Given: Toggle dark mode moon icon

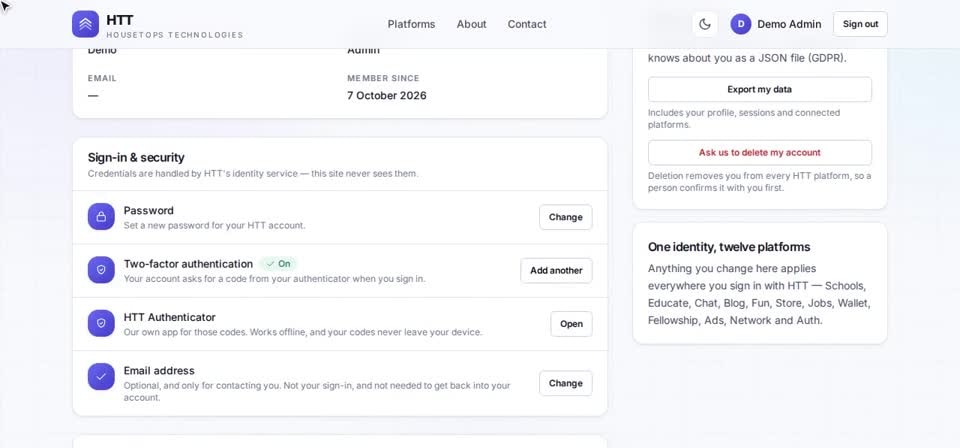Looking at the screenshot, I should [x=705, y=24].
